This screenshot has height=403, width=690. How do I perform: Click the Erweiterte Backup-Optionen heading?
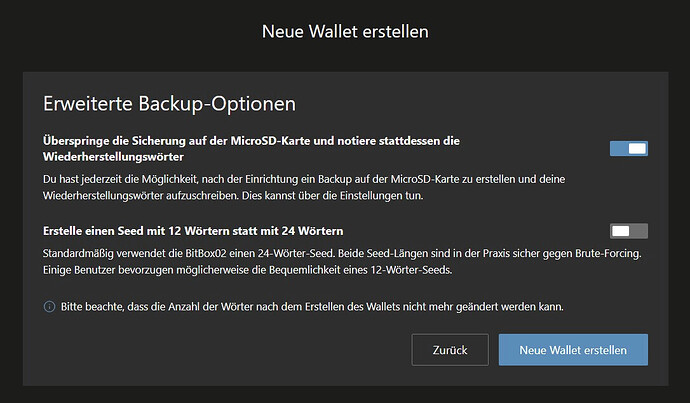point(169,104)
